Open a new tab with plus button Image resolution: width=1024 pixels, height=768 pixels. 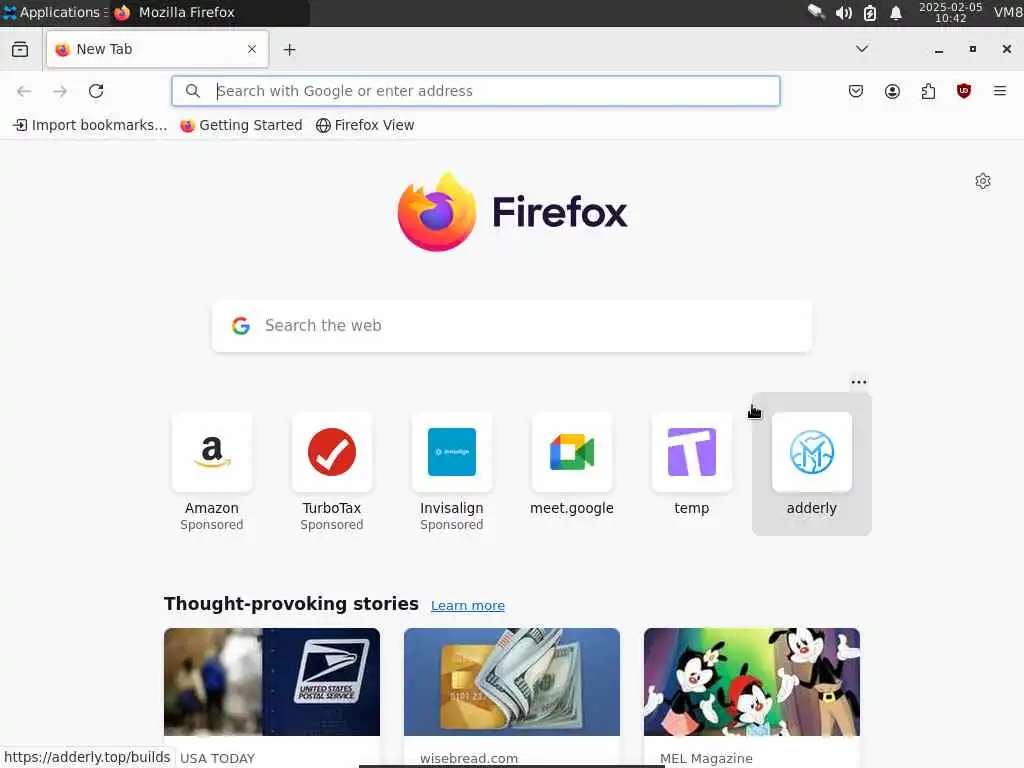tap(289, 50)
